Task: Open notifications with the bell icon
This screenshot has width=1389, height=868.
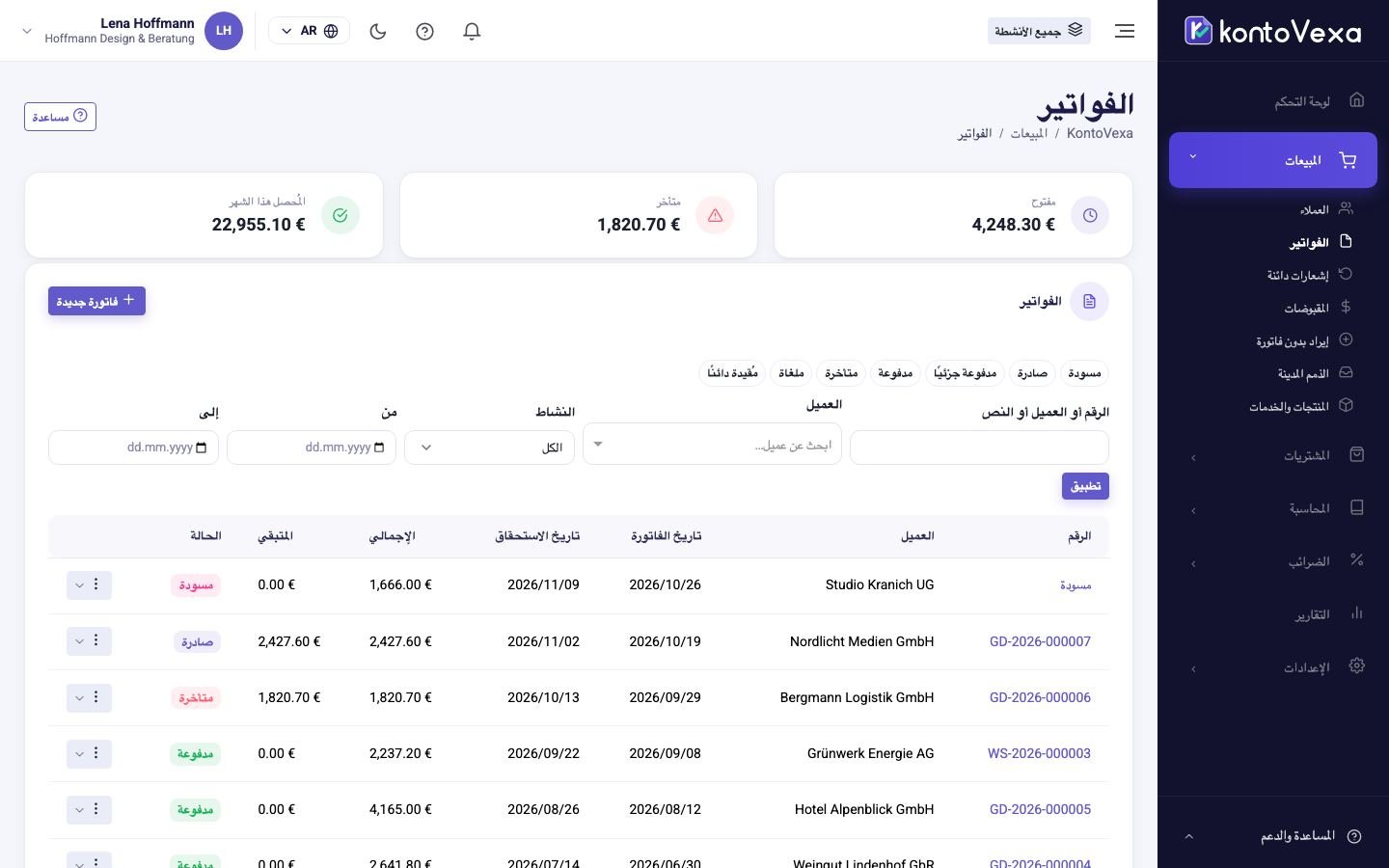Action: pyautogui.click(x=472, y=31)
